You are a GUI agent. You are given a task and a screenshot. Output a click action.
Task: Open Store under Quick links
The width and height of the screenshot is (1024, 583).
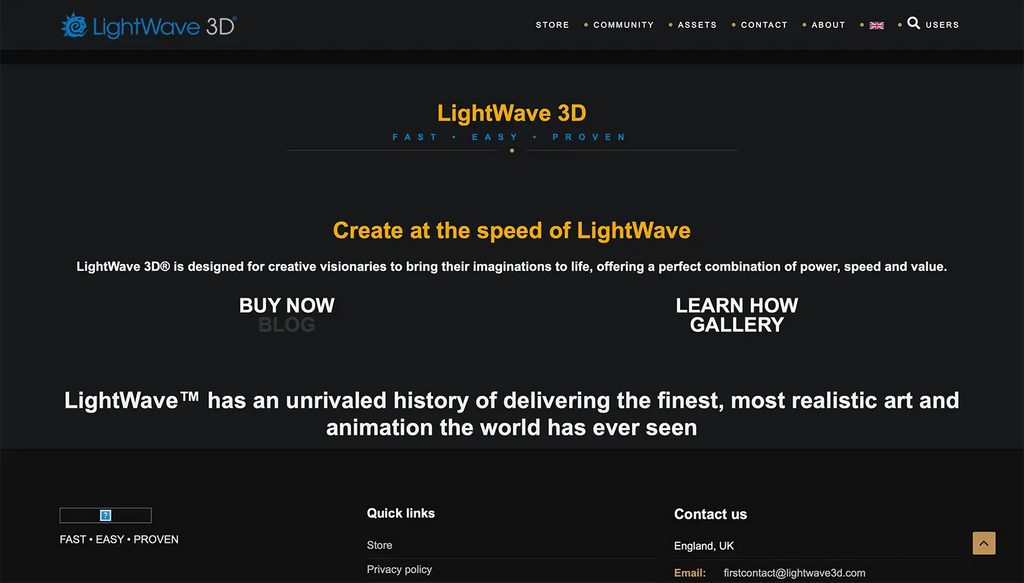click(x=379, y=545)
